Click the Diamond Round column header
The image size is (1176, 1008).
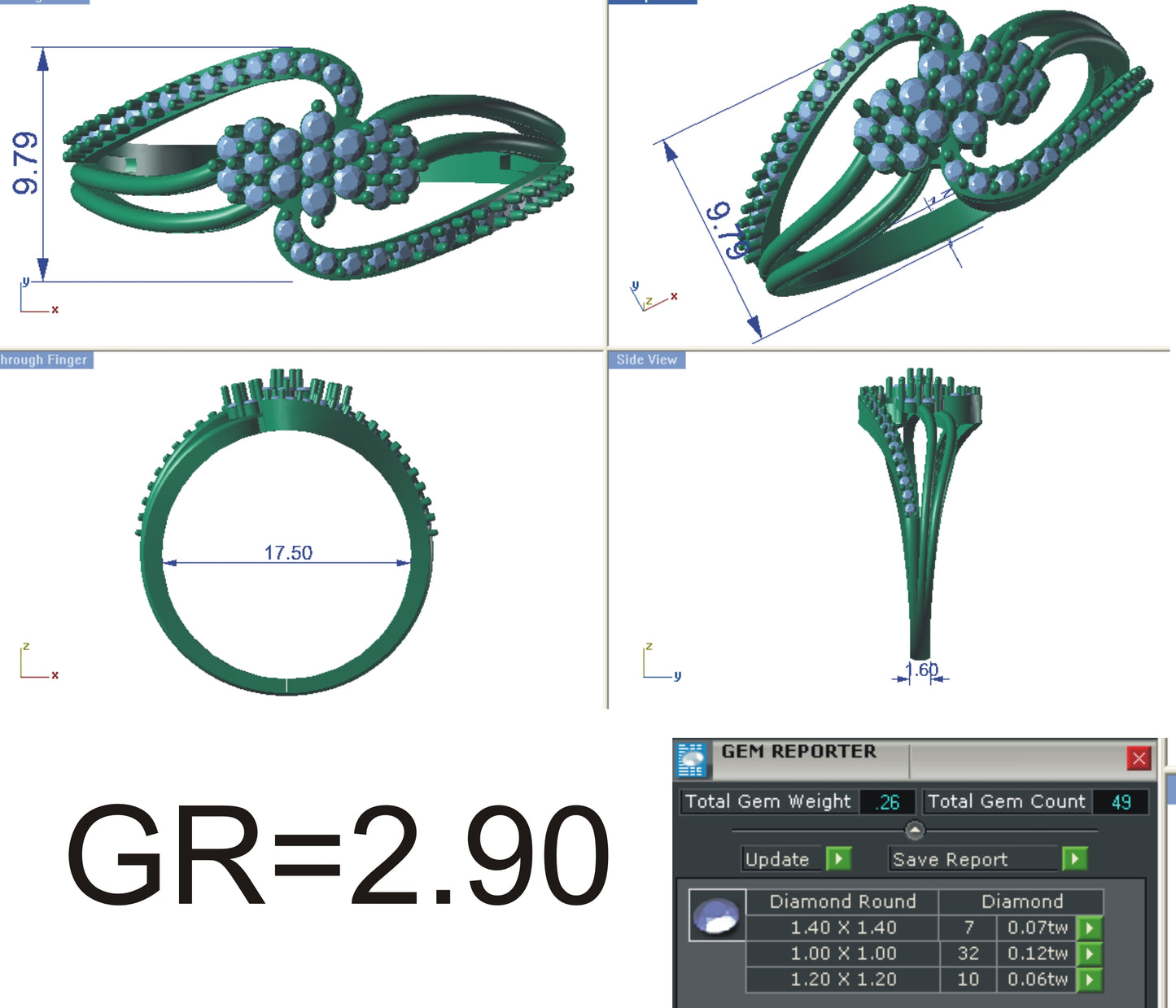(x=844, y=901)
